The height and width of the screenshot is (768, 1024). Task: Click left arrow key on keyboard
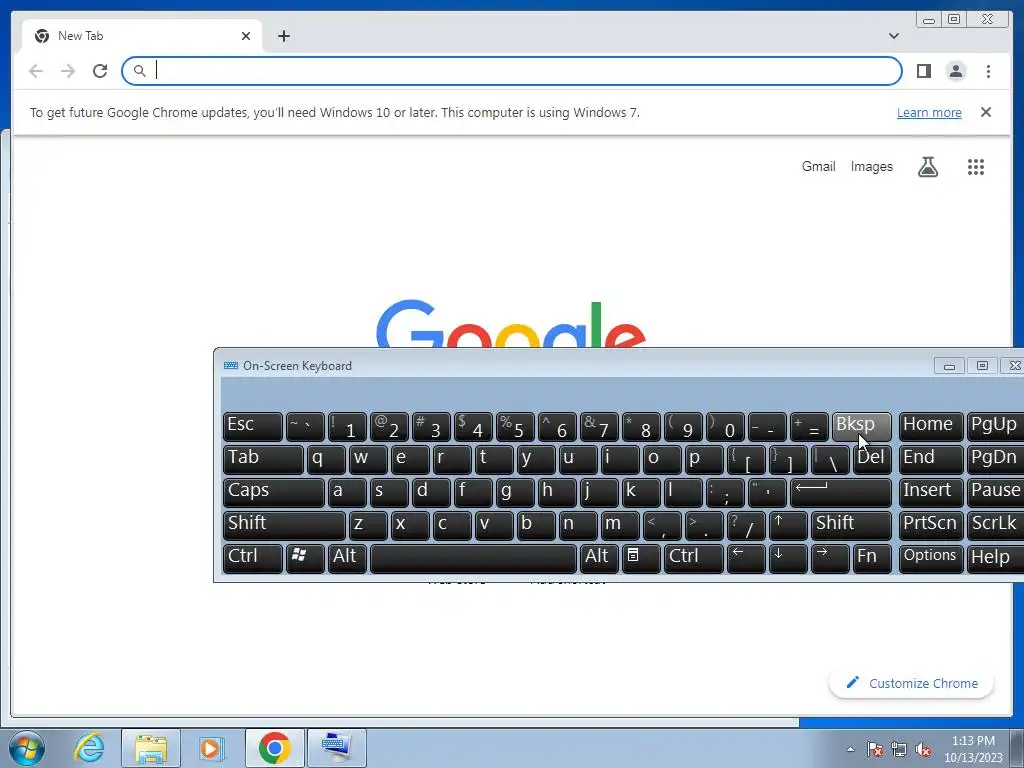(x=745, y=559)
